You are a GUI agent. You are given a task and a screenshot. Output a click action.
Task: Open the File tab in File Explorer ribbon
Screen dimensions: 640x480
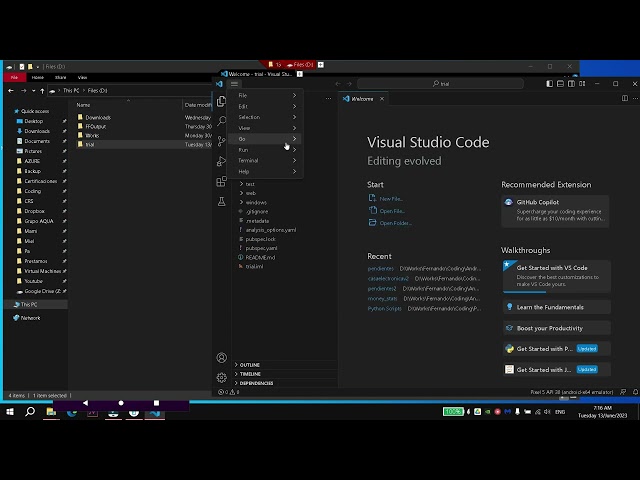(x=15, y=77)
